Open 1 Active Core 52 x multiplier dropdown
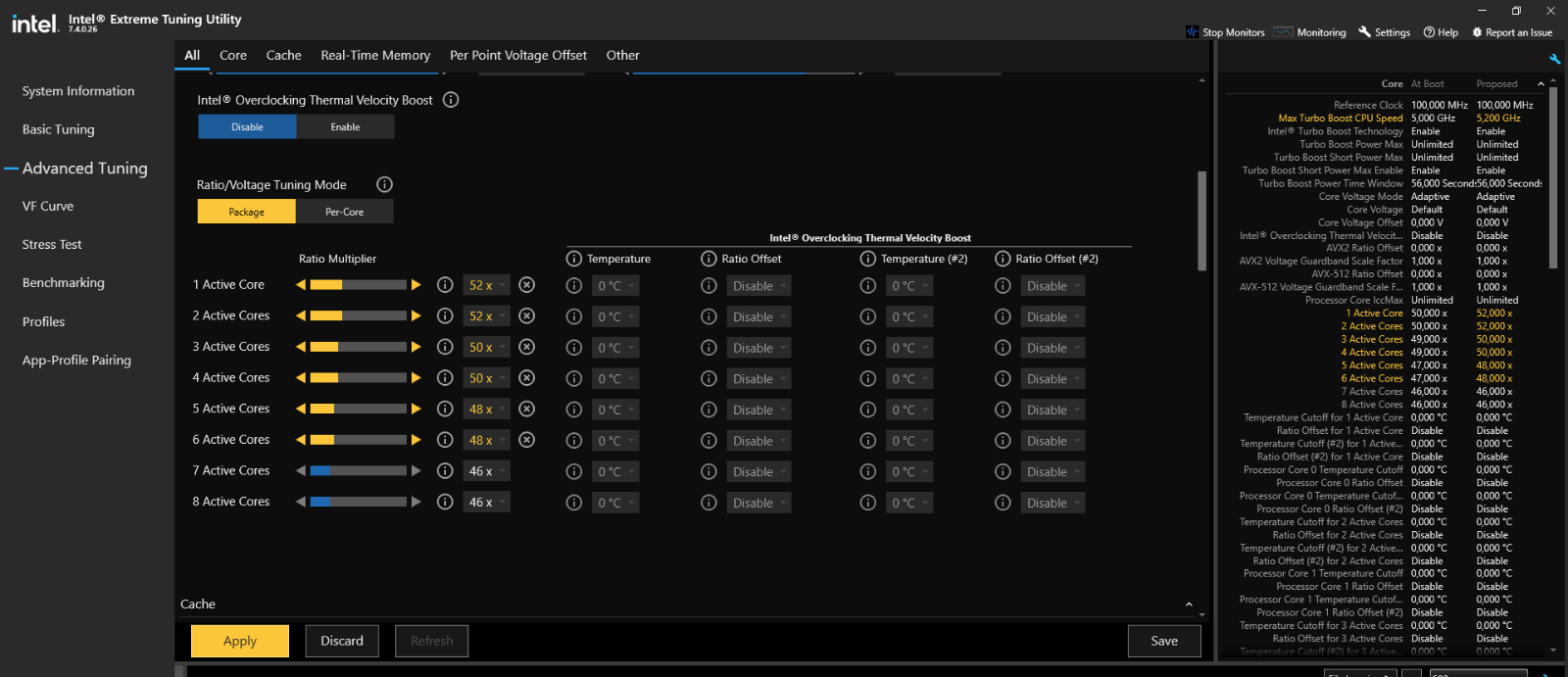This screenshot has height=677, width=1568. tap(486, 285)
